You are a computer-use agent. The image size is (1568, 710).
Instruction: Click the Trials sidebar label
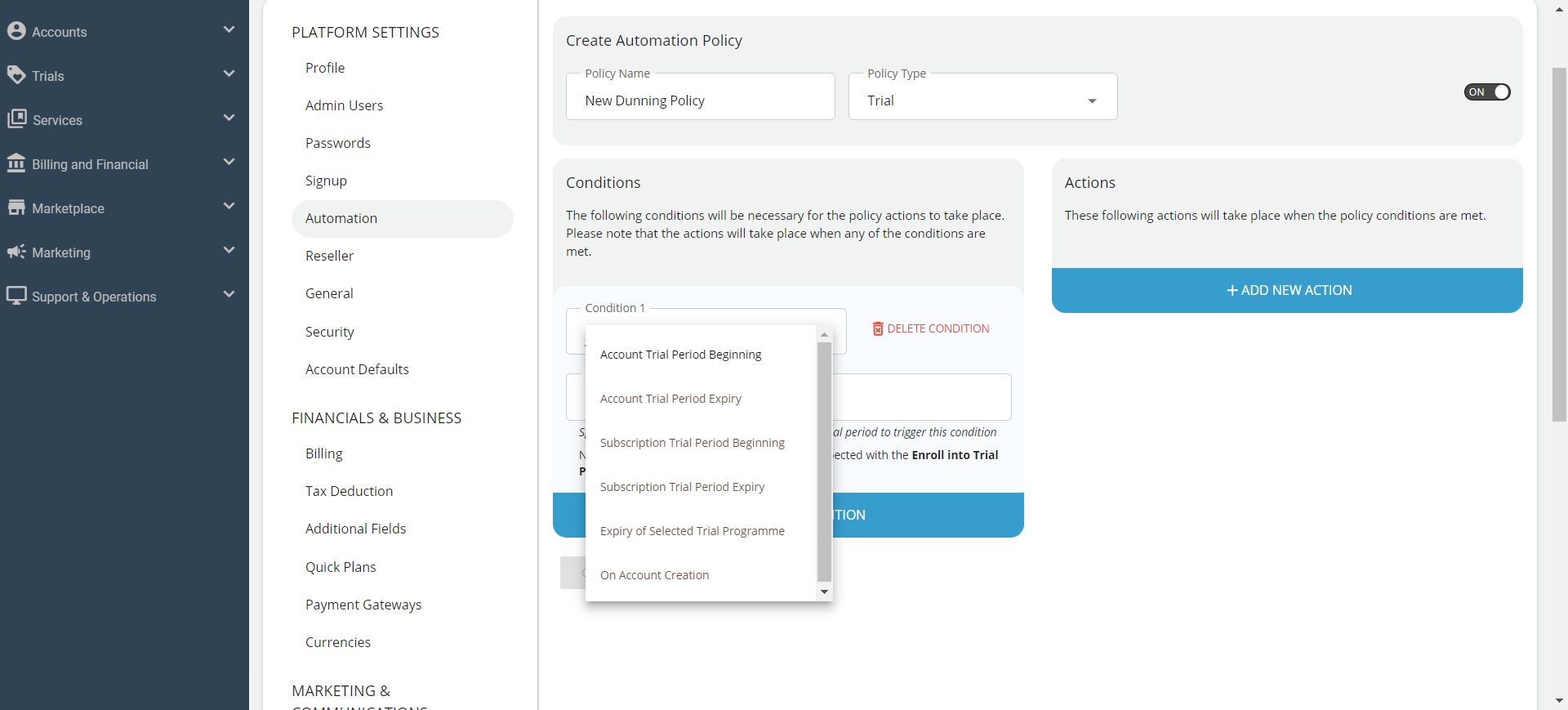coord(48,76)
